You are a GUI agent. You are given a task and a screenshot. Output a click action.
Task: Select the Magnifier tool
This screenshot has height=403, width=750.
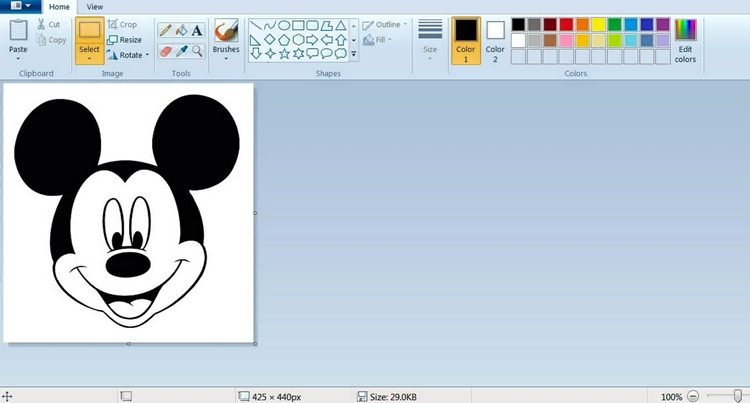tap(196, 50)
